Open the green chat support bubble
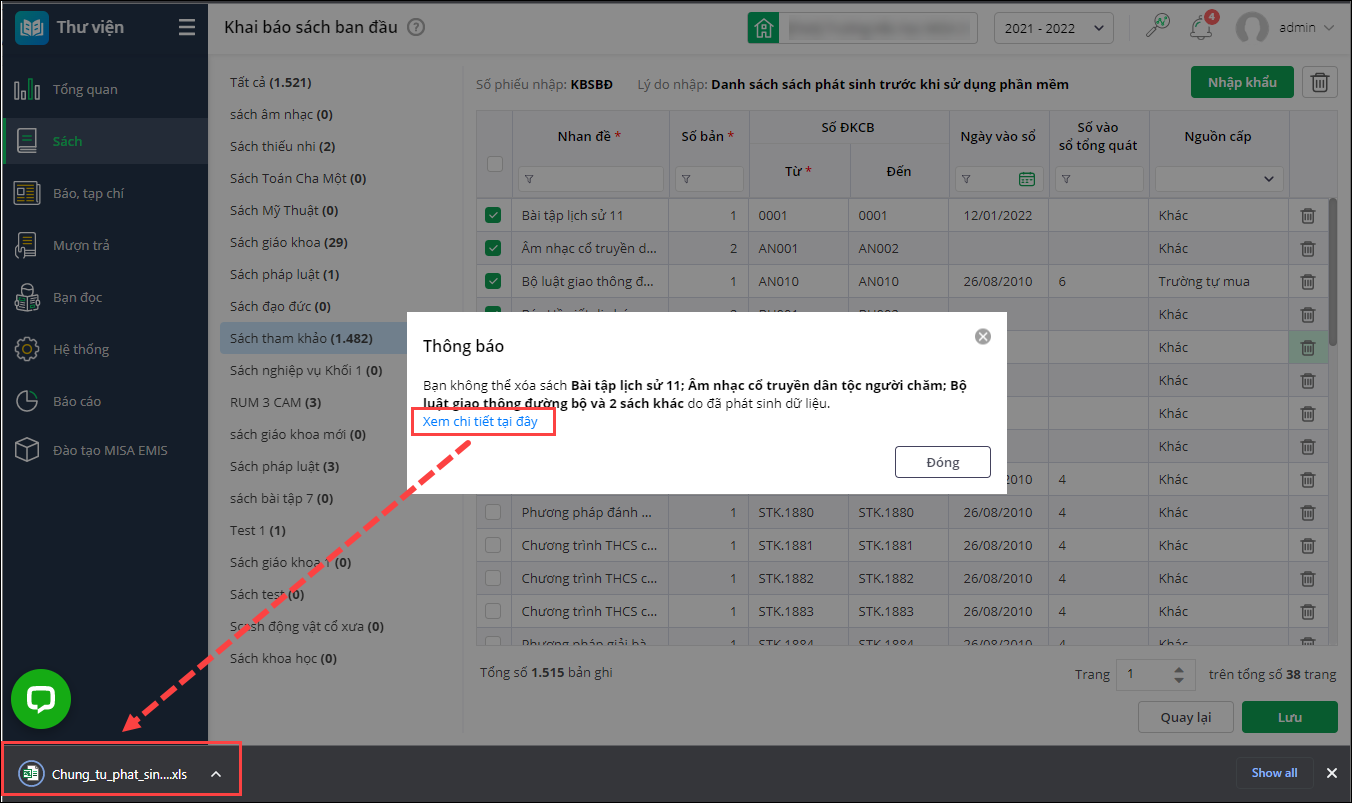The image size is (1352, 803). 41,698
